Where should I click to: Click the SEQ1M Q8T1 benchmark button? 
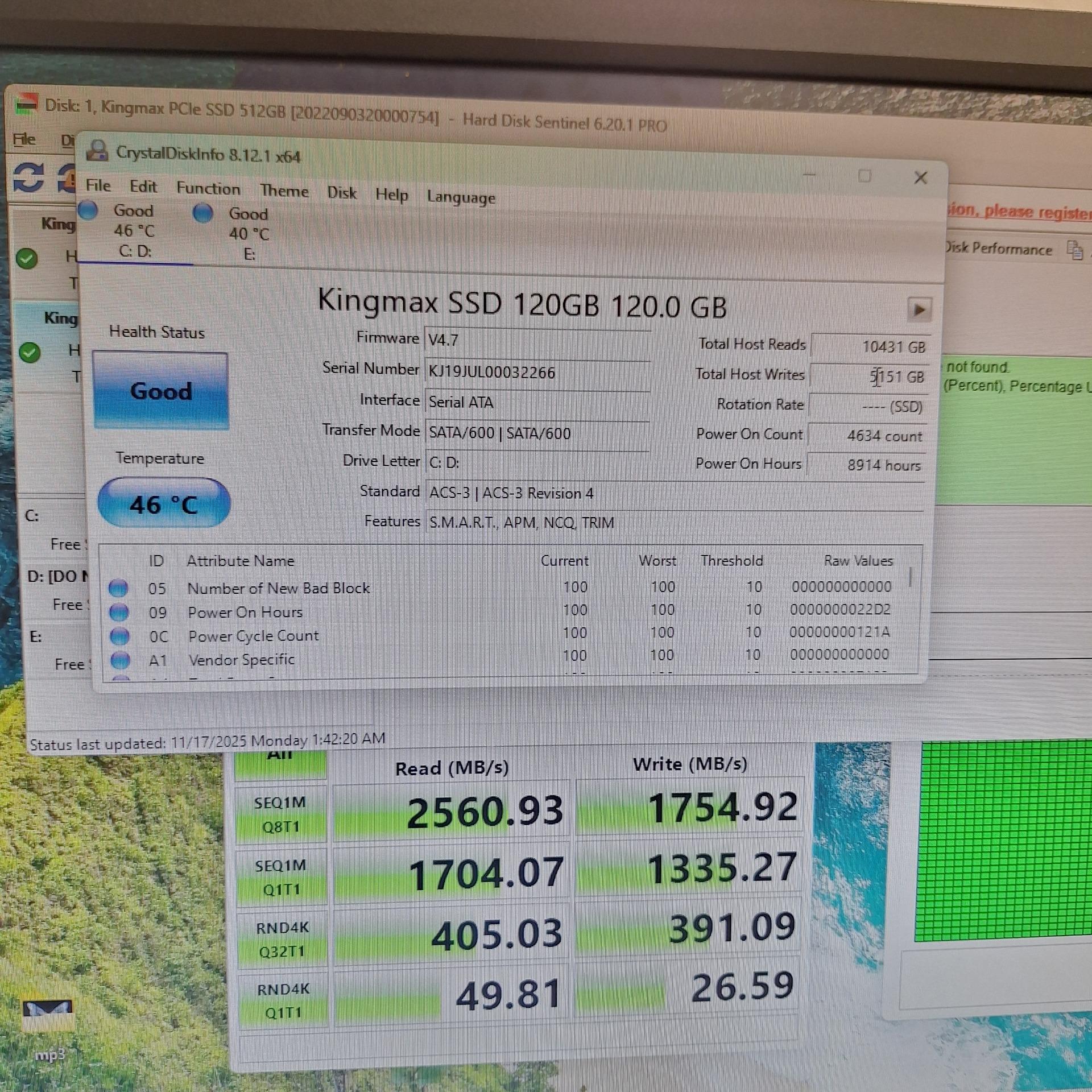point(280,814)
